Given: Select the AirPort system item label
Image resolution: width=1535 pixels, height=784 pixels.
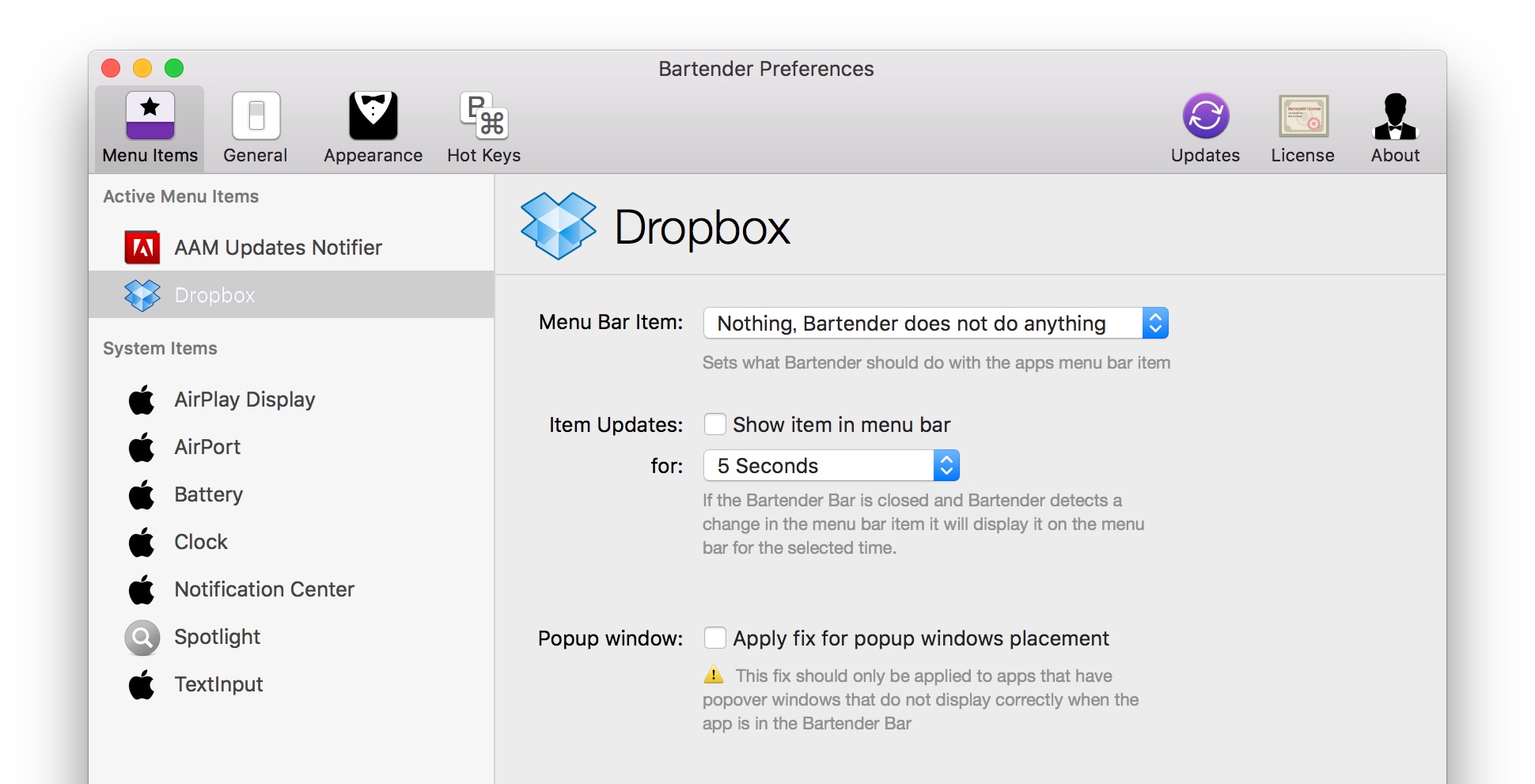Looking at the screenshot, I should pos(207,447).
